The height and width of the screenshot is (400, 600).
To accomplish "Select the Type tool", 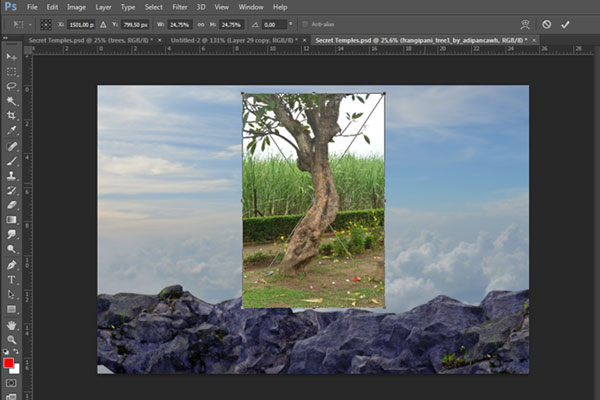I will pos(11,279).
